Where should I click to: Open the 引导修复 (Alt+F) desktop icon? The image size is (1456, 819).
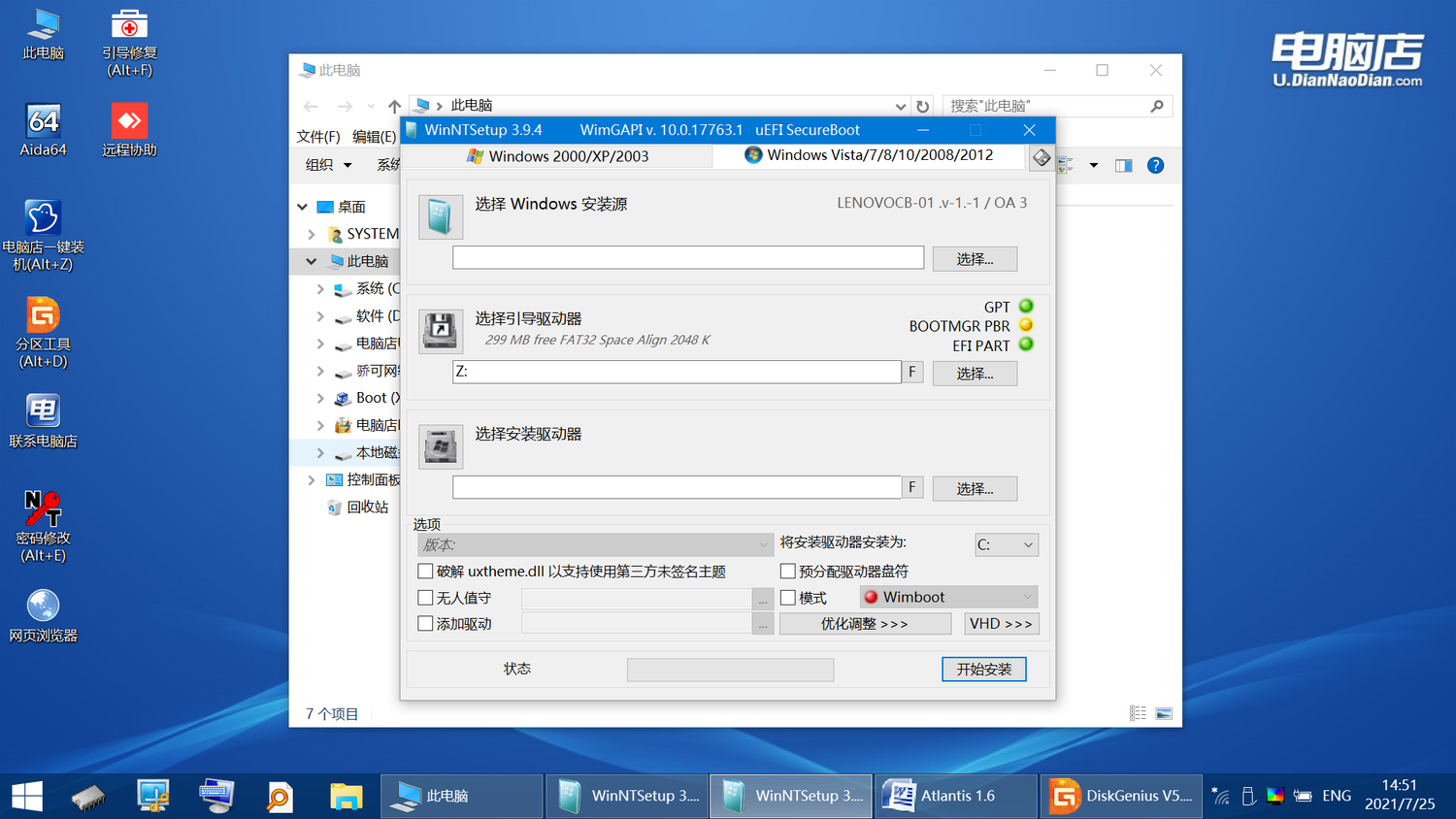[129, 43]
